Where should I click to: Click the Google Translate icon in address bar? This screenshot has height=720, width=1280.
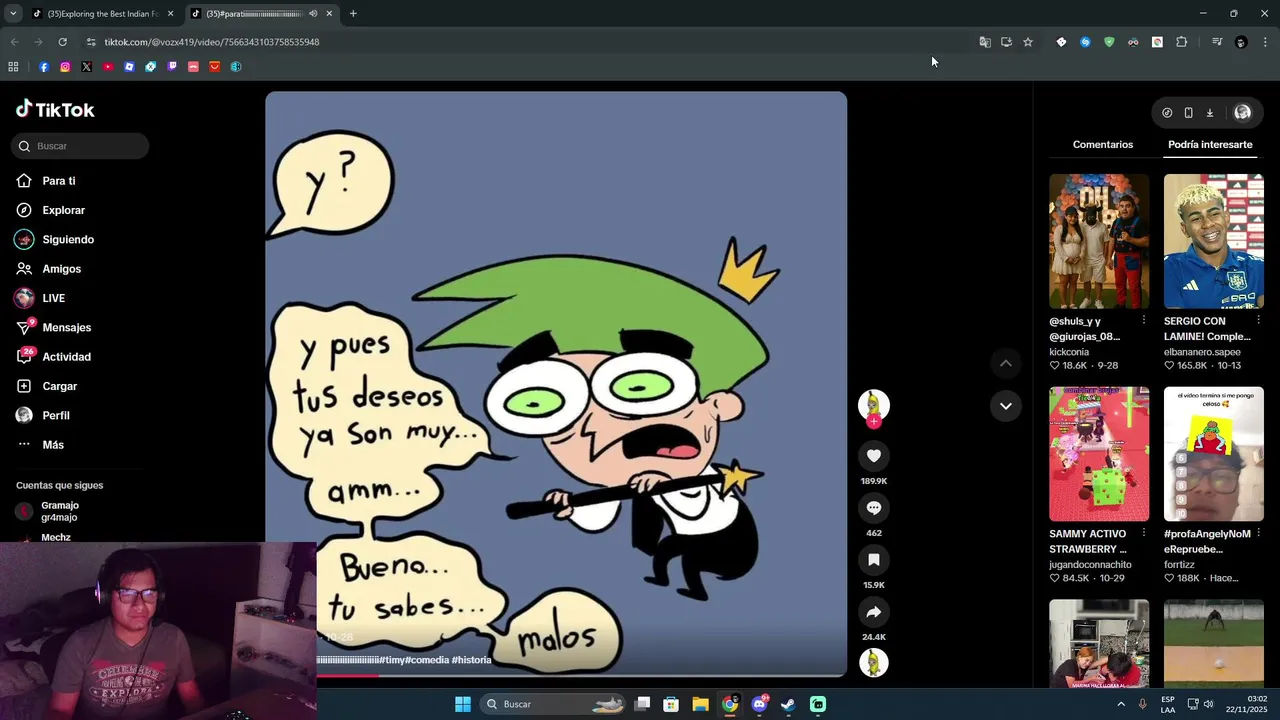tap(985, 42)
